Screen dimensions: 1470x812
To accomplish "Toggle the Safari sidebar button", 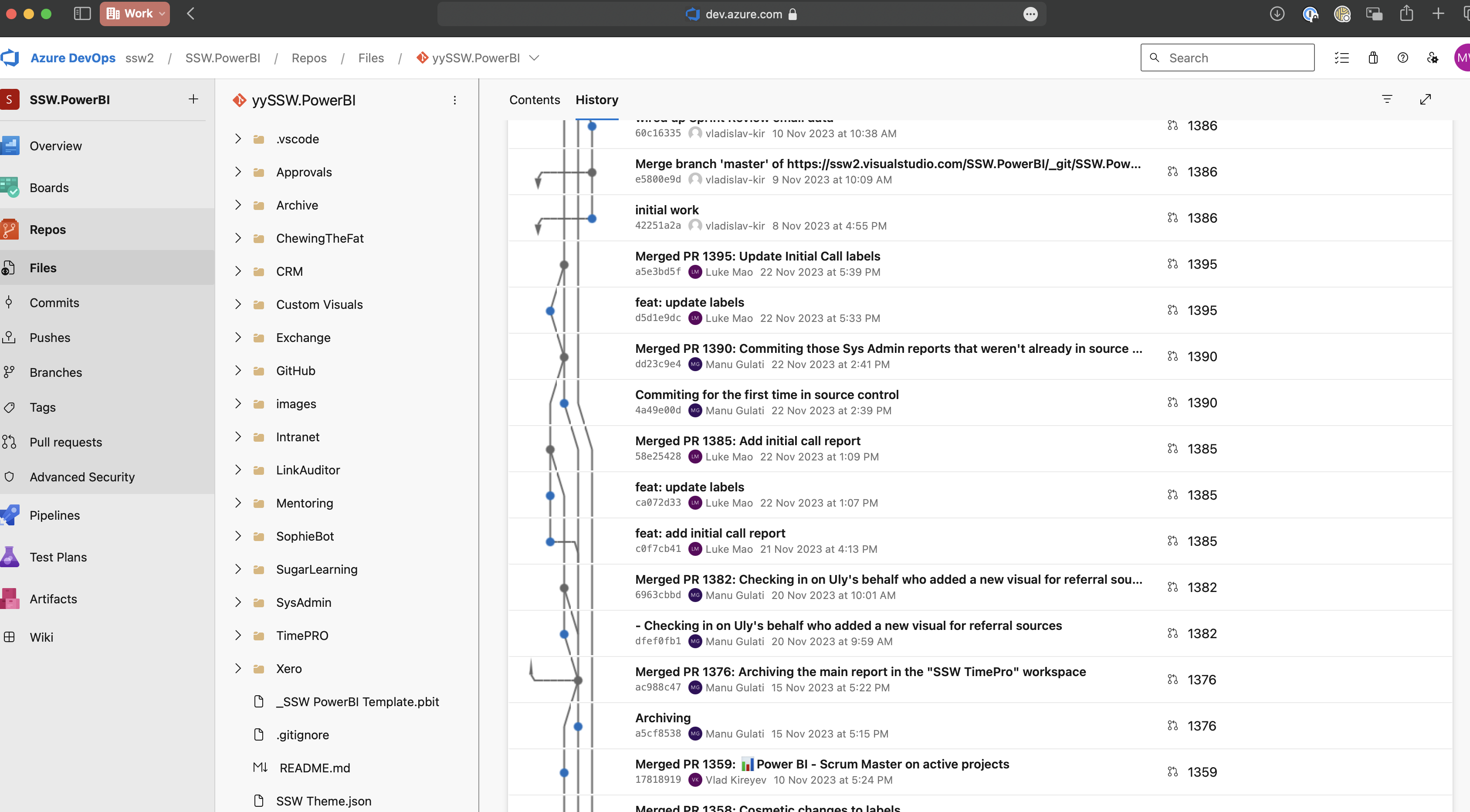I will click(x=82, y=14).
